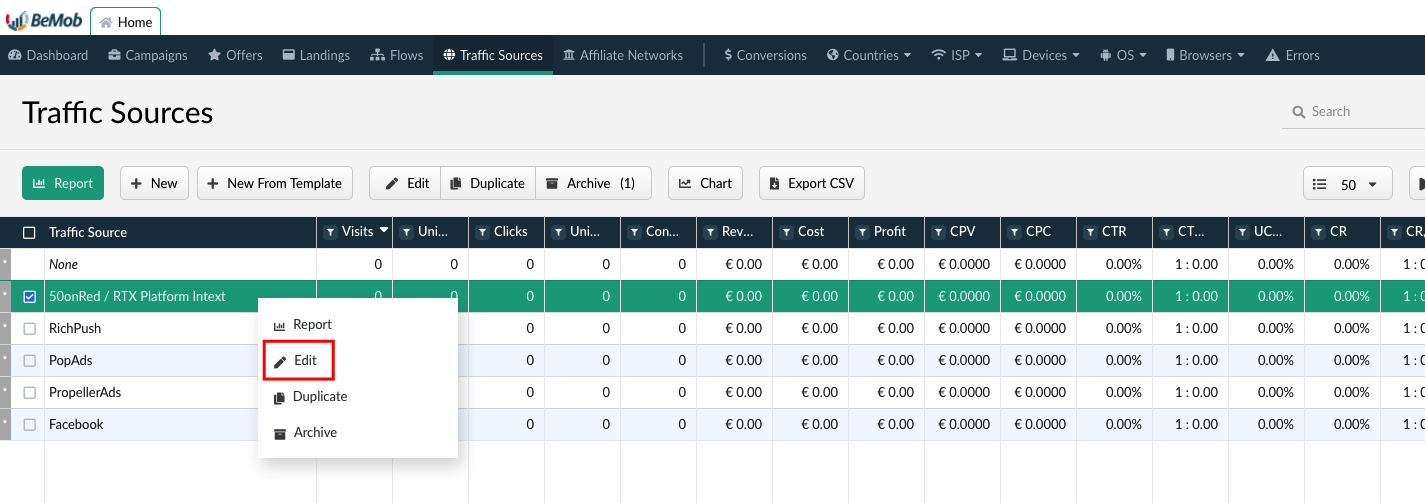Open the Errors report

(1293, 55)
